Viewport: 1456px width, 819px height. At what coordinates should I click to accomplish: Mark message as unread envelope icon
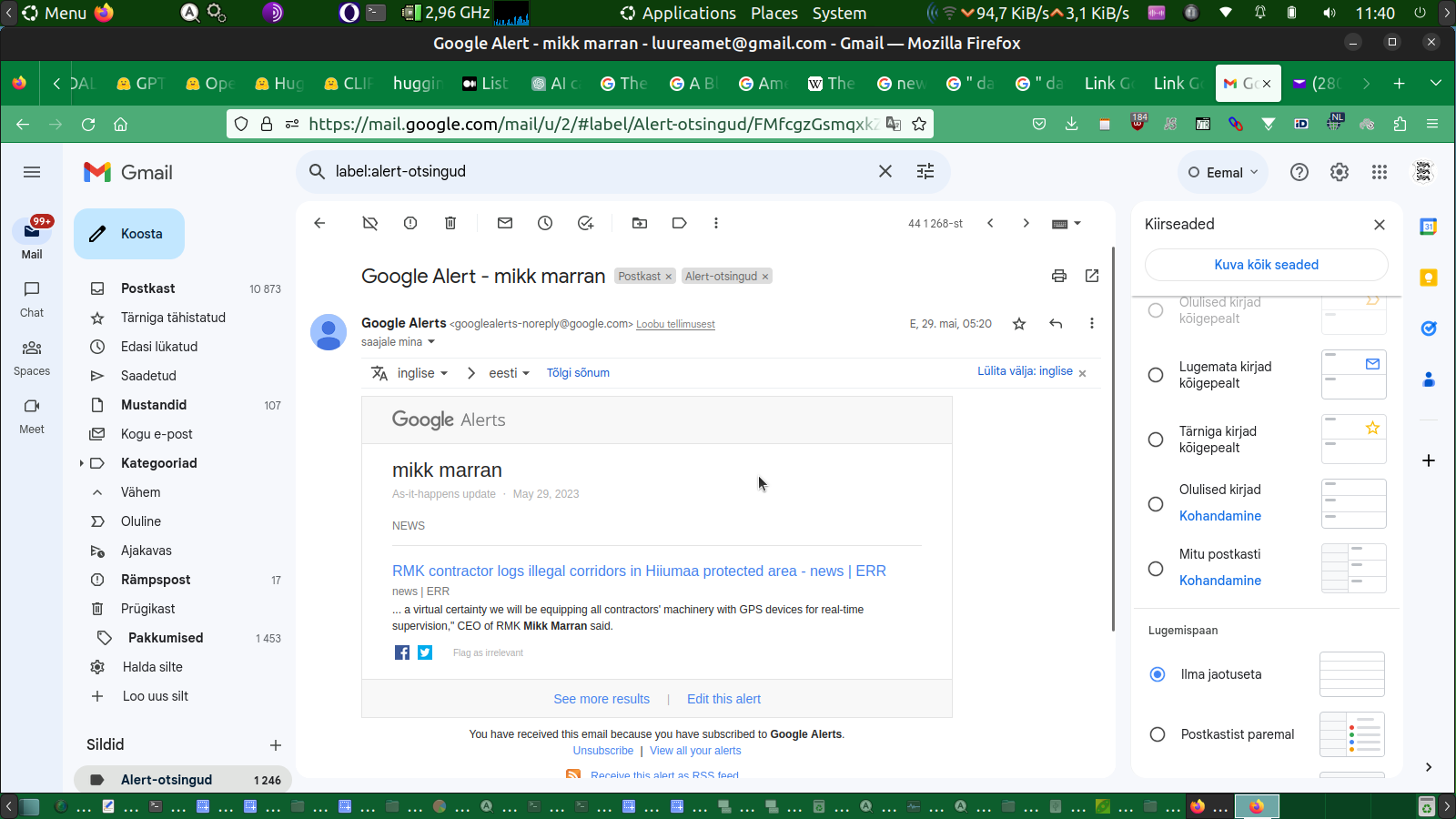[505, 223]
